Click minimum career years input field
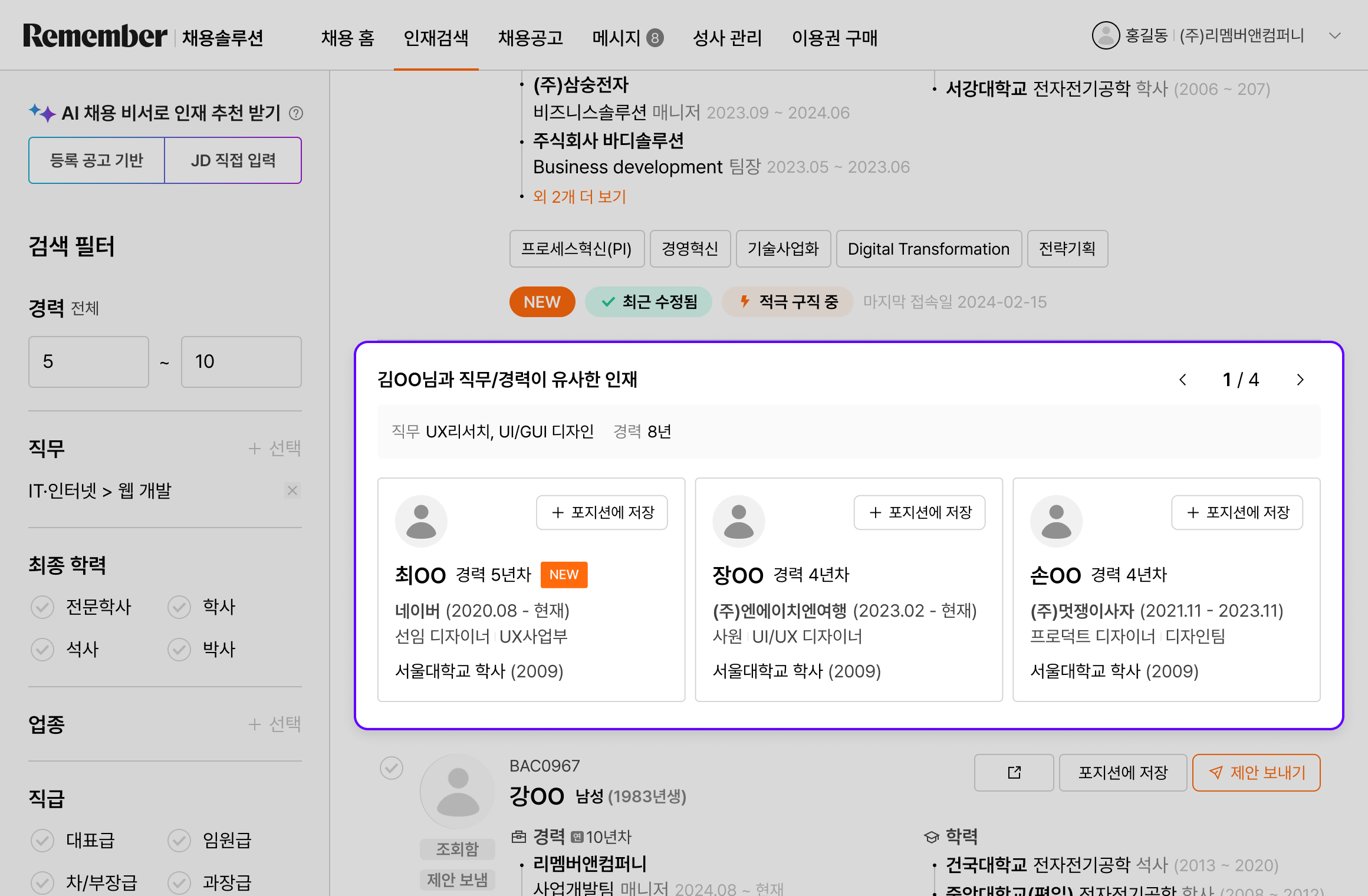The height and width of the screenshot is (896, 1368). click(88, 362)
